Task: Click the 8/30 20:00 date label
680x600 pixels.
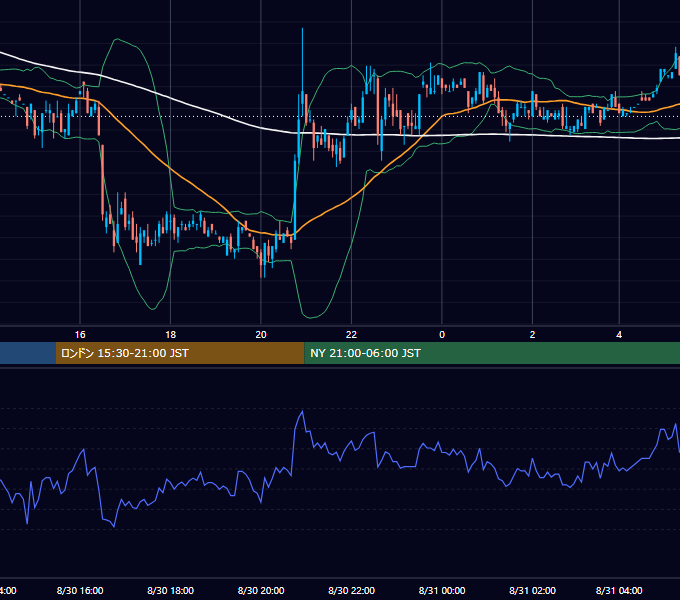Action: tap(261, 590)
